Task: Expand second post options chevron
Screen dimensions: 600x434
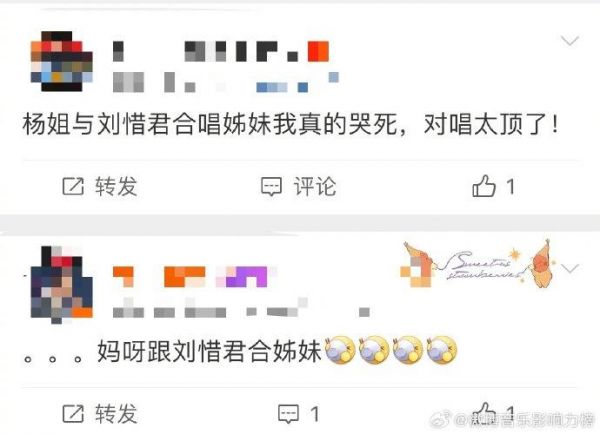Action: (570, 268)
